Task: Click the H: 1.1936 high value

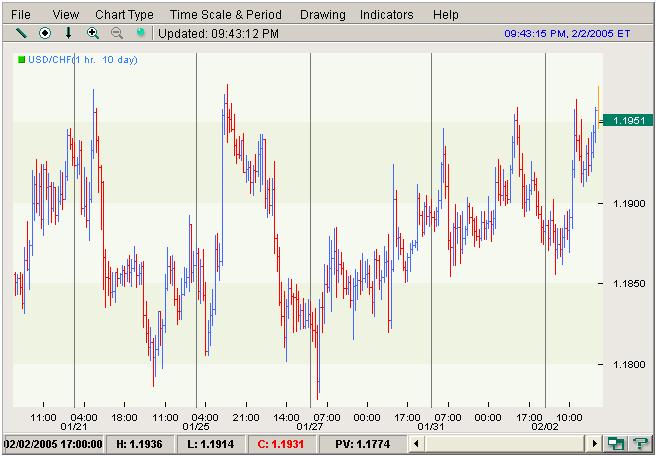Action: tap(140, 444)
